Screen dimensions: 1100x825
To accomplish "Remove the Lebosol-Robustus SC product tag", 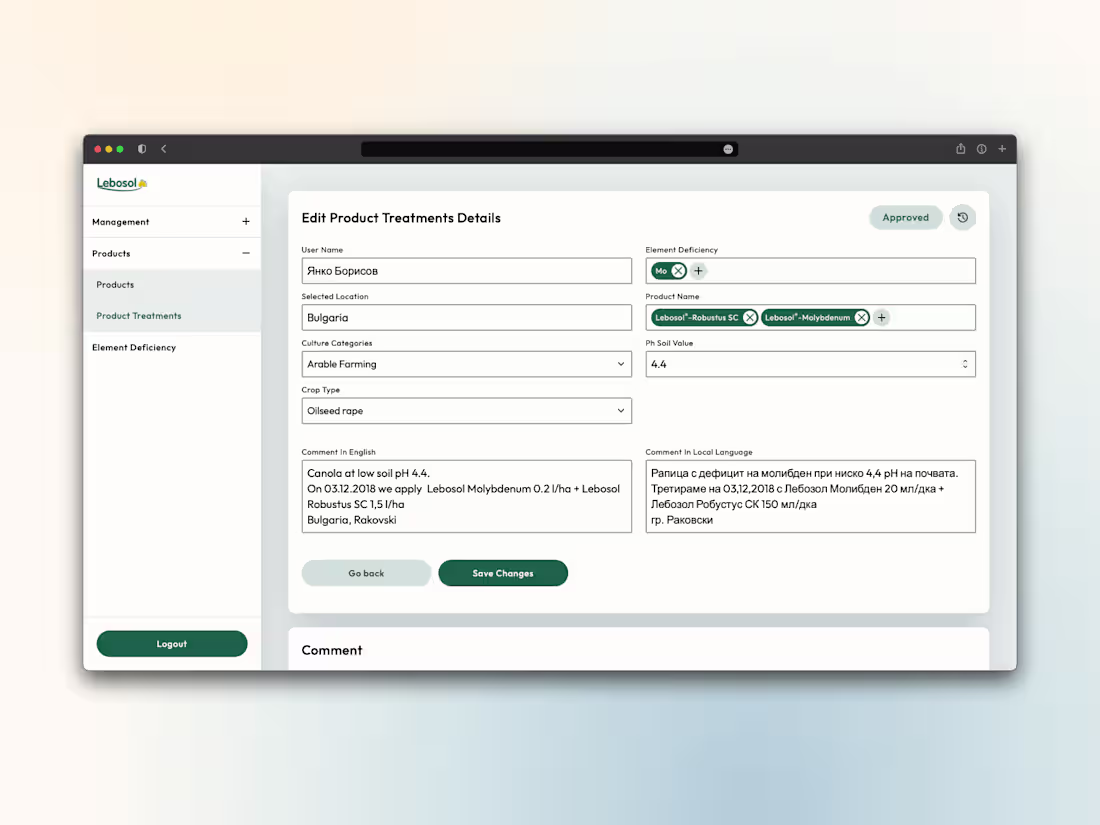I will coord(751,317).
